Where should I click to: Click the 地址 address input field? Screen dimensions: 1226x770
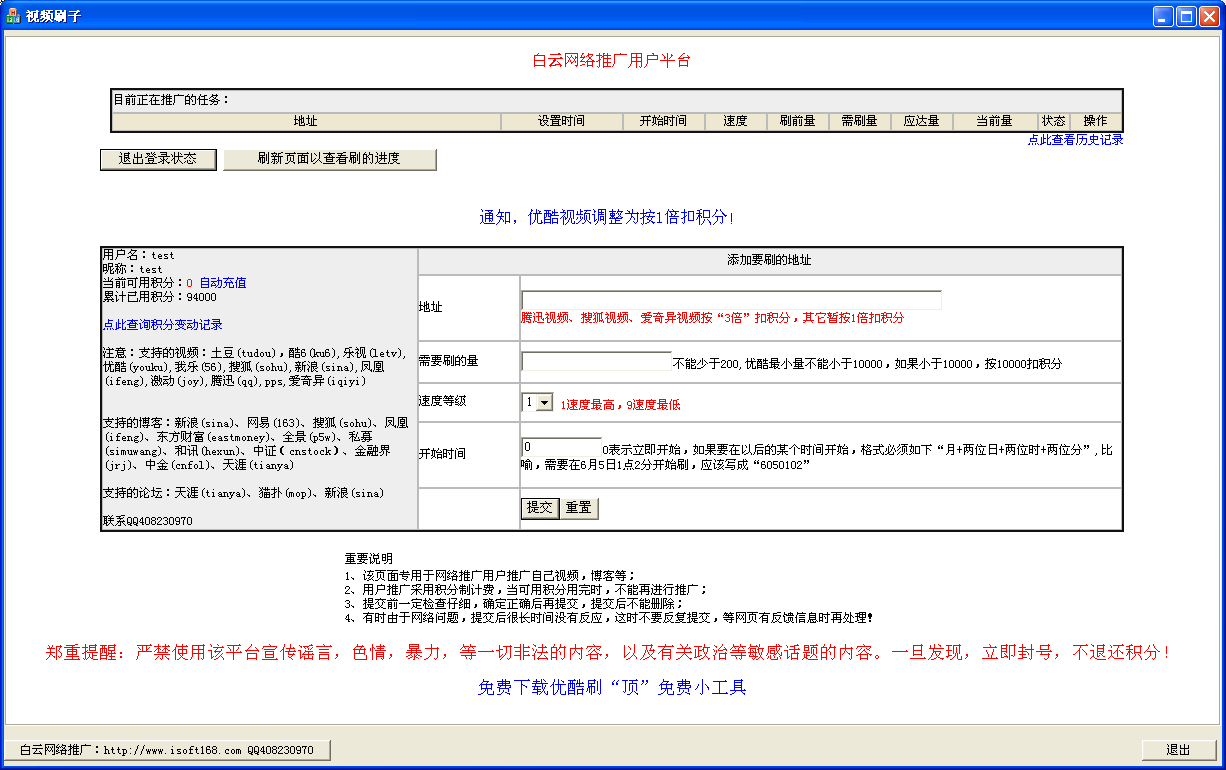point(731,300)
